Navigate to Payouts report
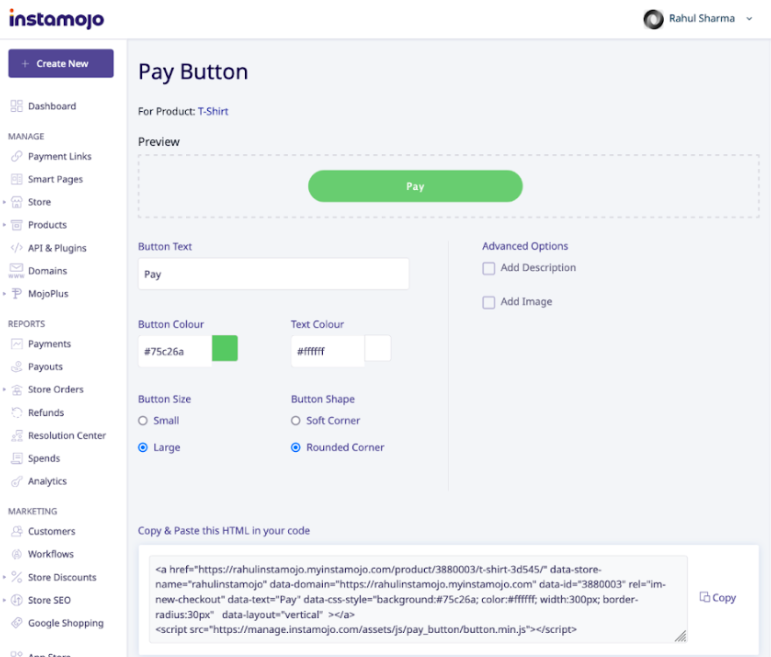Viewport: 771px width, 657px height. point(45,367)
